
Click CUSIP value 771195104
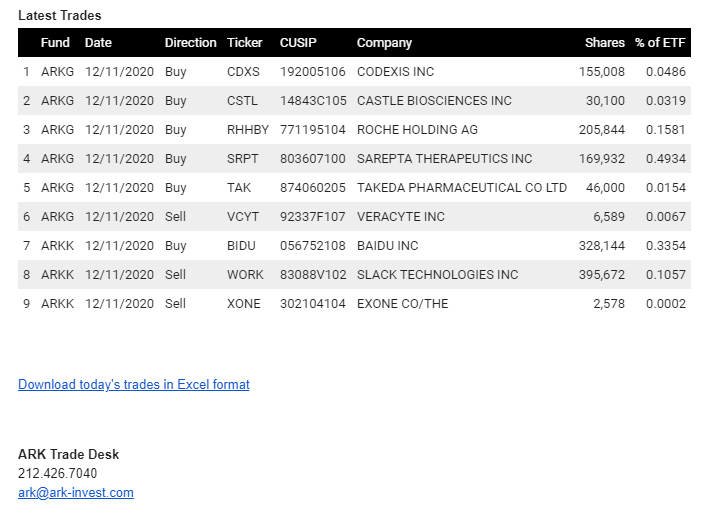pyautogui.click(x=313, y=130)
